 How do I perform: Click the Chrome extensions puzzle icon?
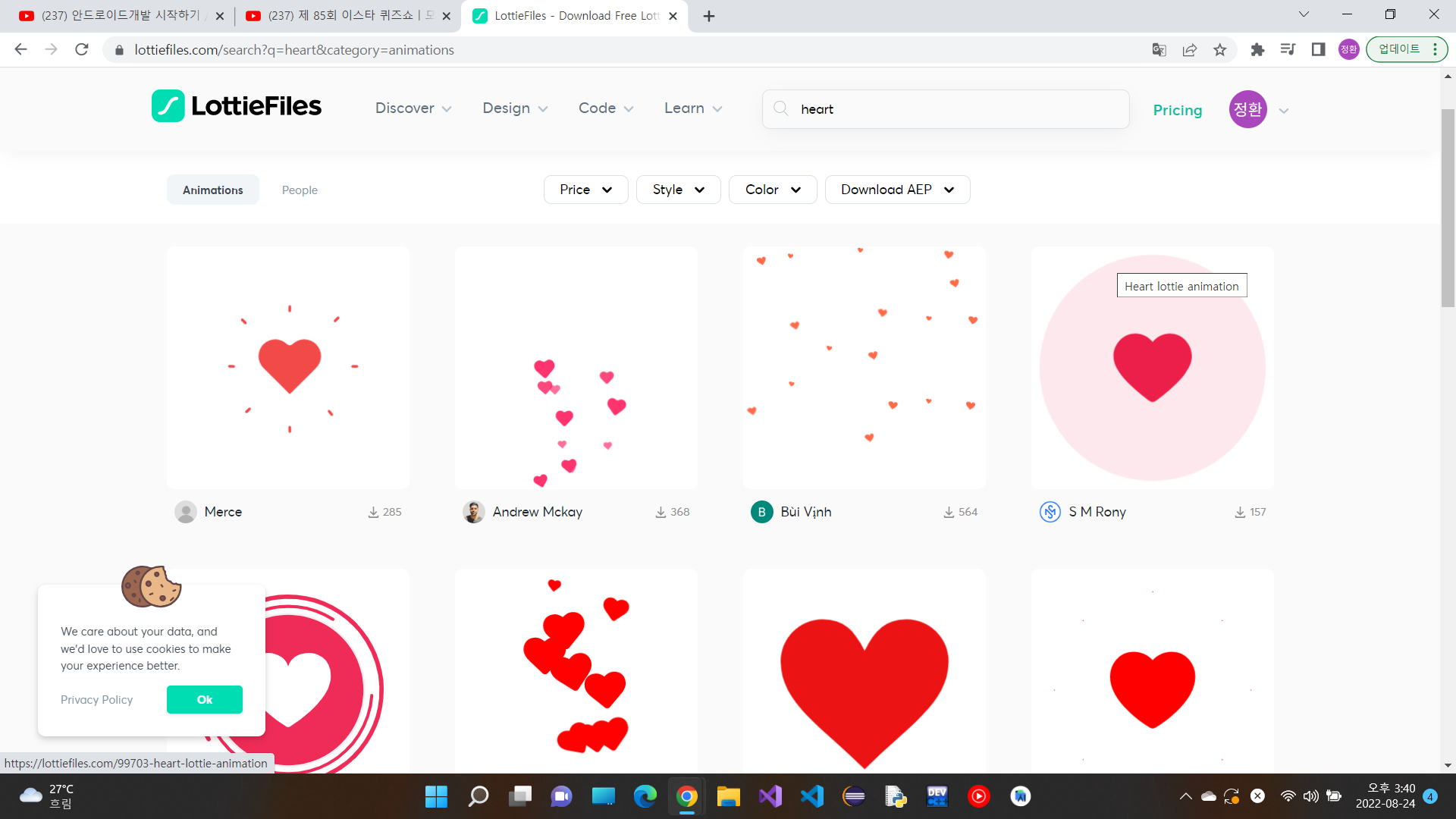1257,50
